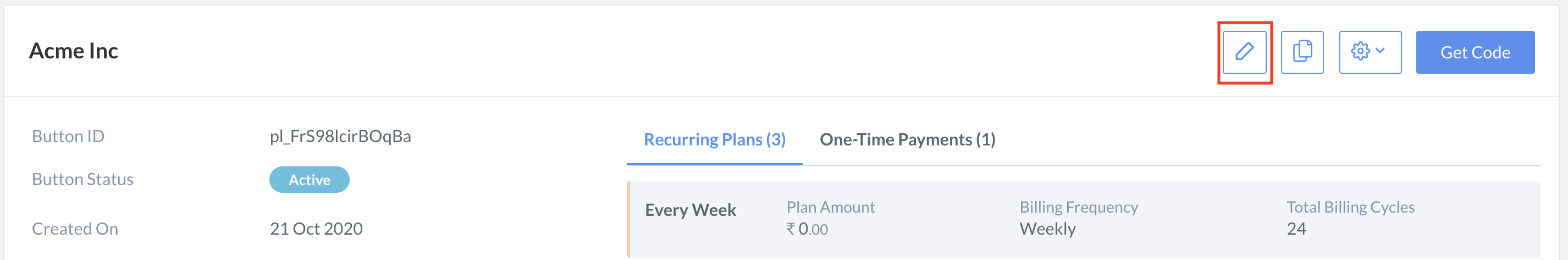Click the Weekly billing frequency value

(x=1047, y=229)
